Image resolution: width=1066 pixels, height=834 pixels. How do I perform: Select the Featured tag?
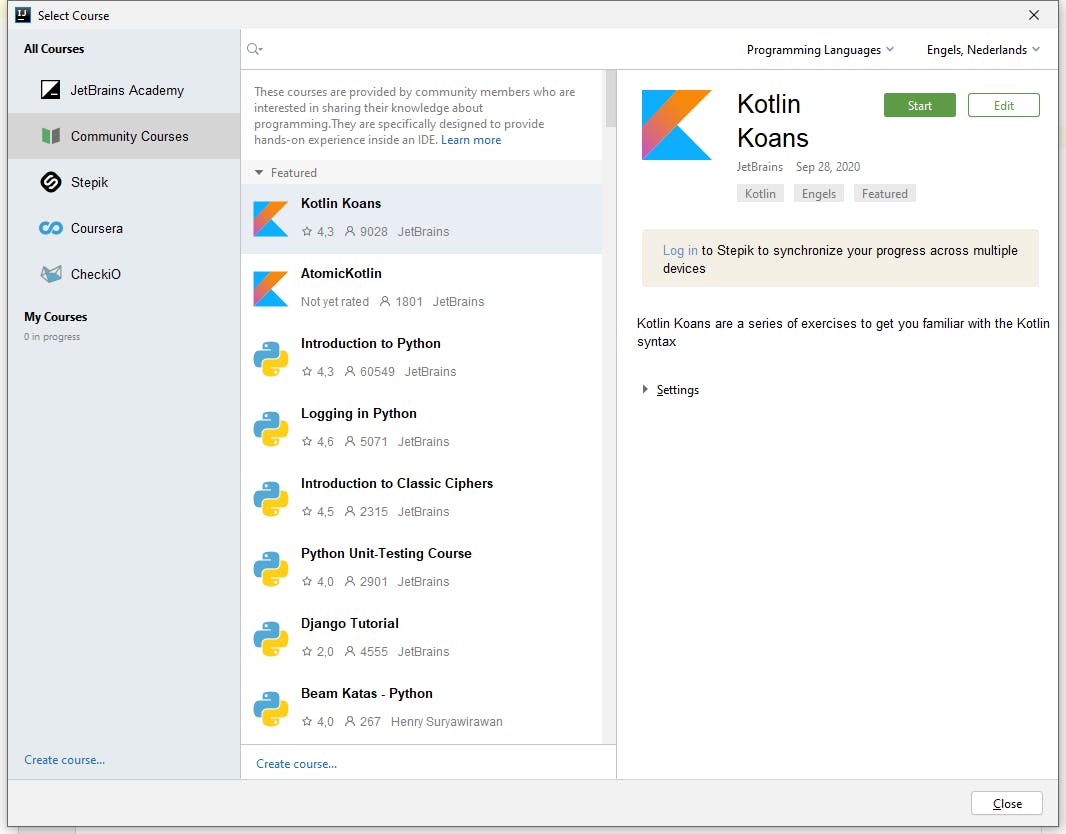884,193
